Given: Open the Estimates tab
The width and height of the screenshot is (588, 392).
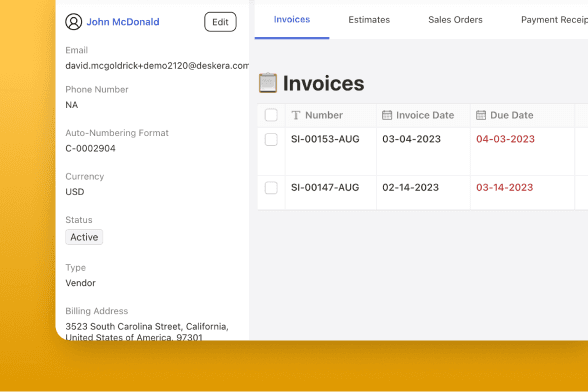Looking at the screenshot, I should [369, 20].
